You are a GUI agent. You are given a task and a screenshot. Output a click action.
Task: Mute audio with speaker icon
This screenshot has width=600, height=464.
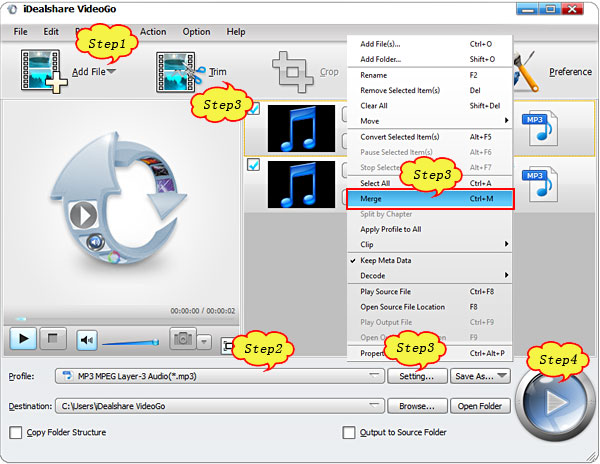click(87, 340)
